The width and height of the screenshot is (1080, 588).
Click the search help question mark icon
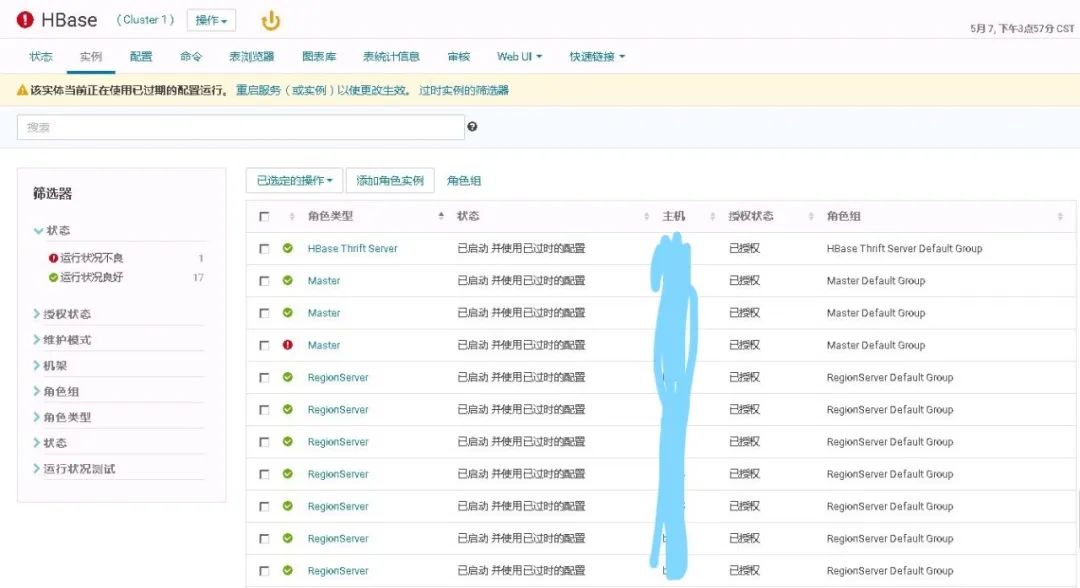[472, 127]
